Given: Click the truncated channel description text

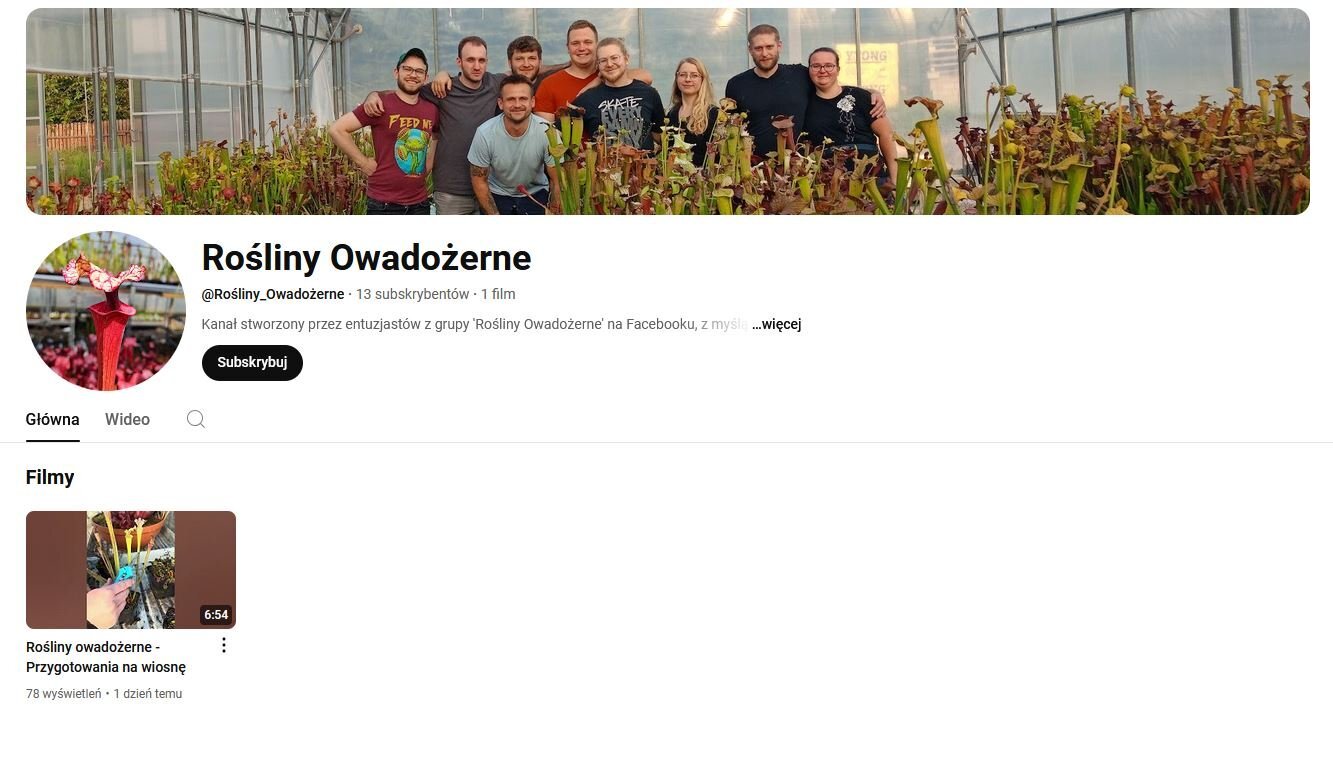Looking at the screenshot, I should [x=474, y=324].
